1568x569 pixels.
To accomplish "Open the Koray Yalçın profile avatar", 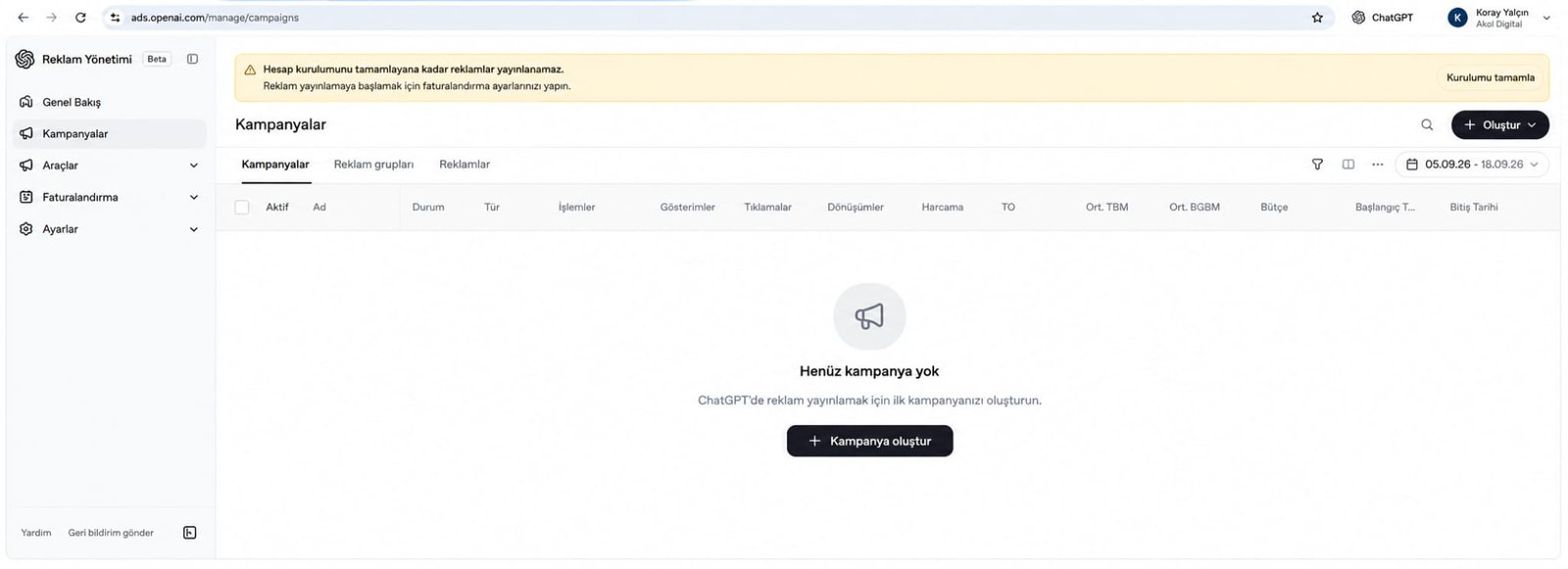I will (x=1457, y=18).
